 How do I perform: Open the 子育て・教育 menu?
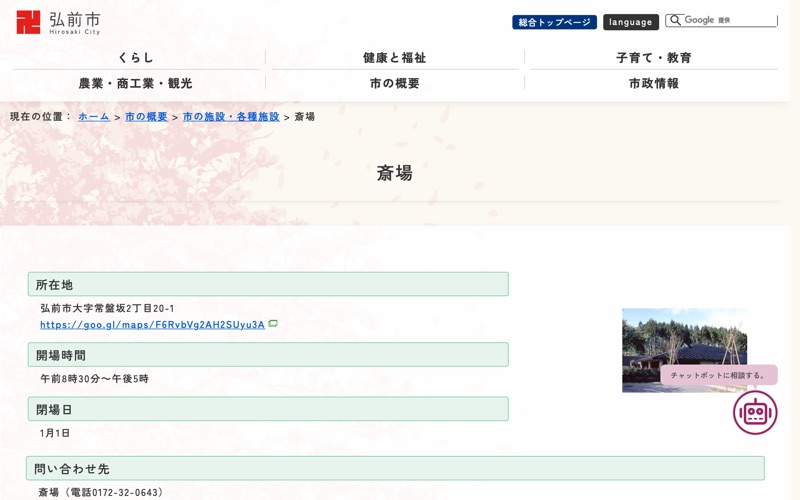(x=654, y=58)
